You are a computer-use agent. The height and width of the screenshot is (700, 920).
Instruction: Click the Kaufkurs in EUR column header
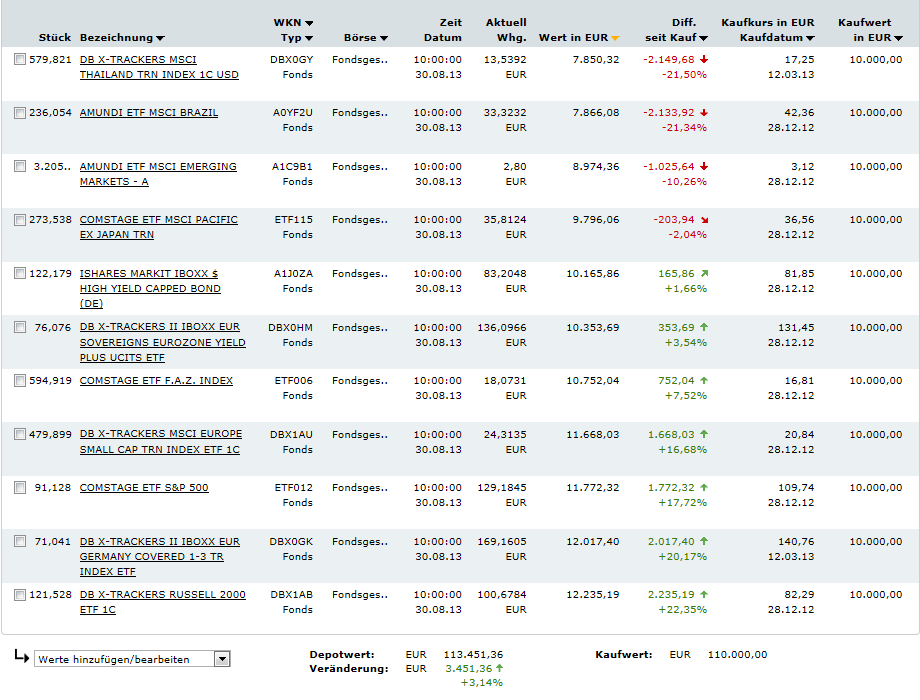coord(767,22)
